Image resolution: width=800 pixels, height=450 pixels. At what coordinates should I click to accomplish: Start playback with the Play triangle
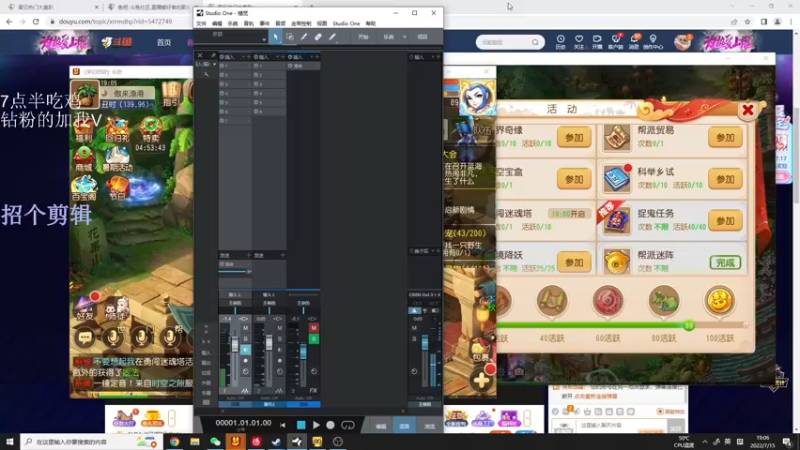point(316,424)
